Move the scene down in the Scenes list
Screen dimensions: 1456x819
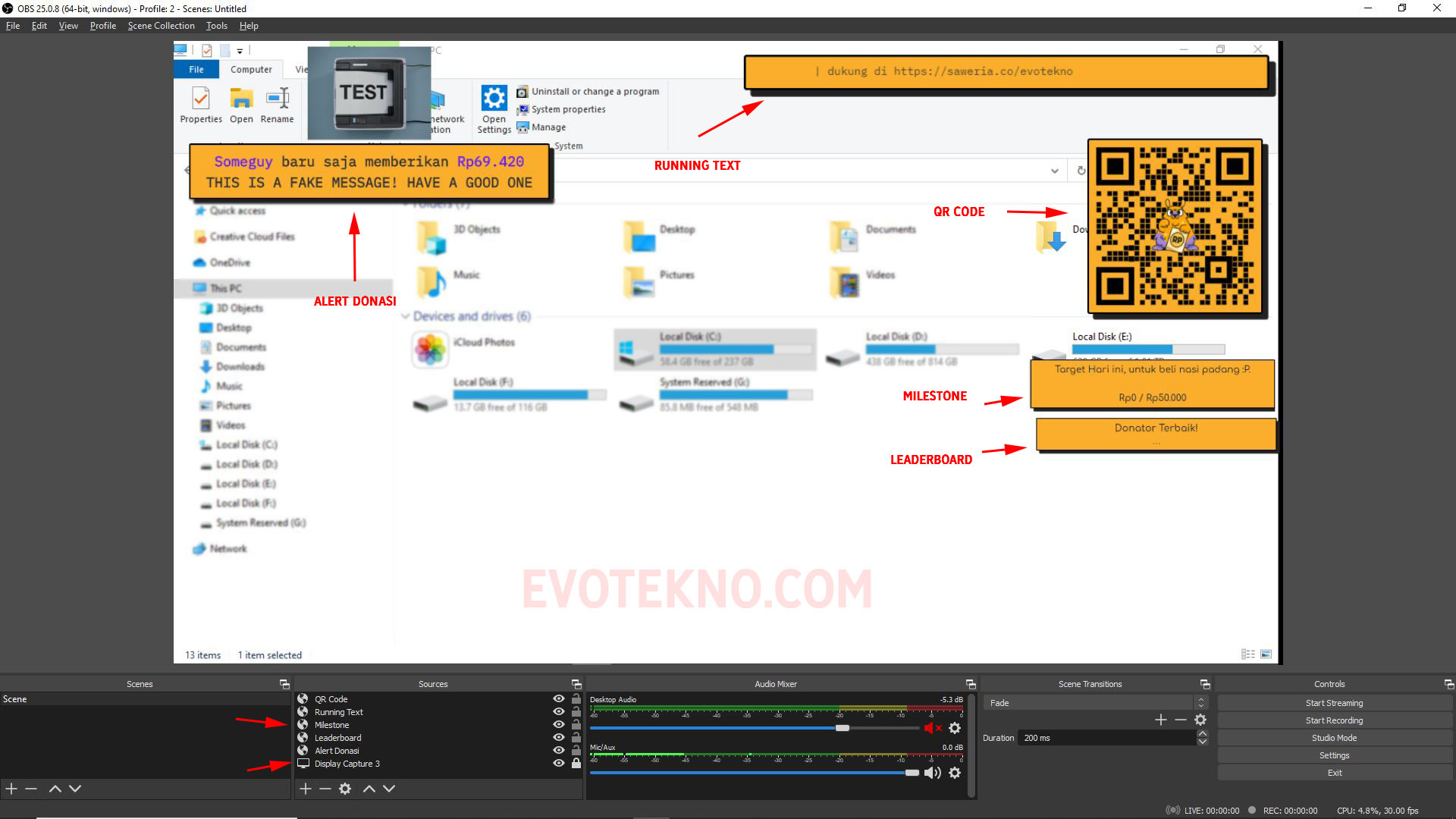coord(75,789)
